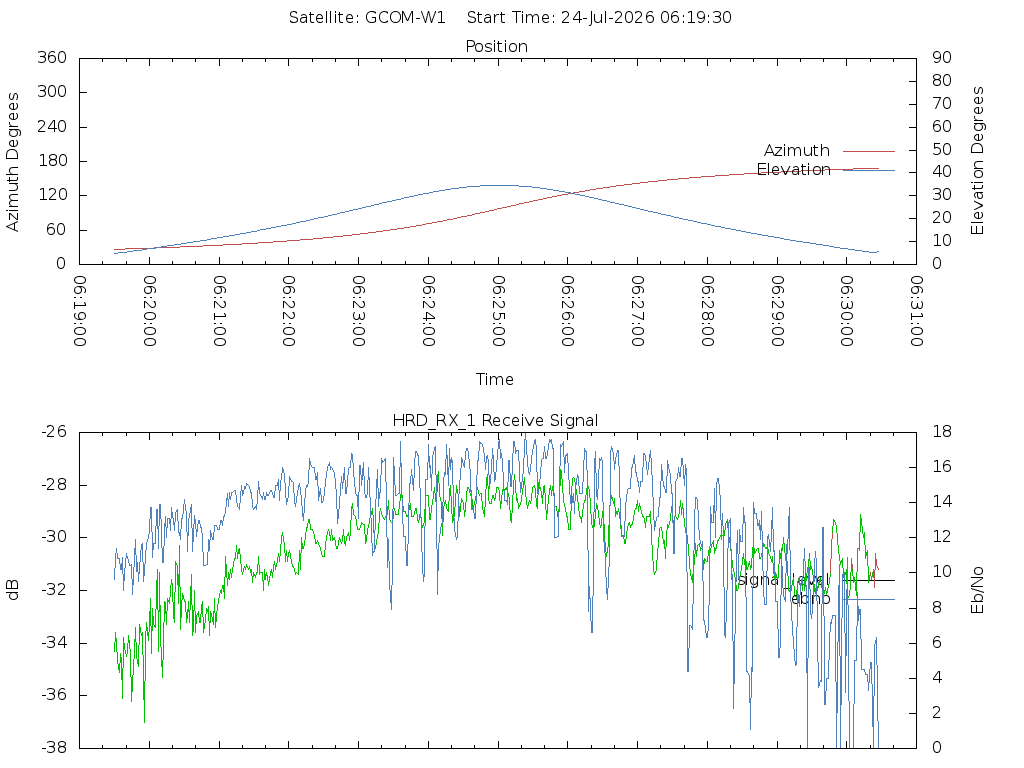Image resolution: width=1024 pixels, height=768 pixels.
Task: Click the 06:24:00 time tick label
Action: click(428, 311)
